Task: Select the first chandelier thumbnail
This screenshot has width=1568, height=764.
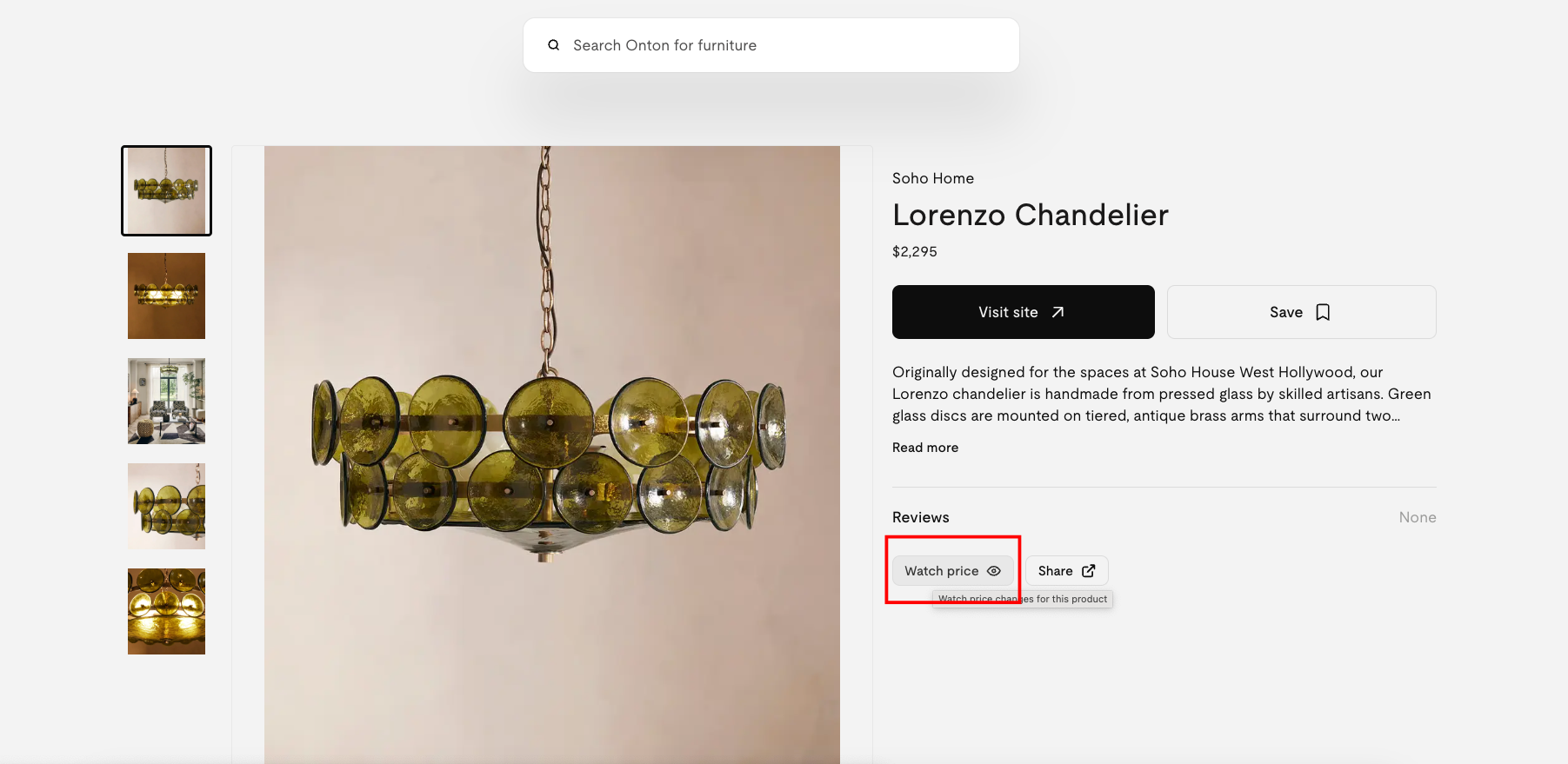Action: [166, 190]
